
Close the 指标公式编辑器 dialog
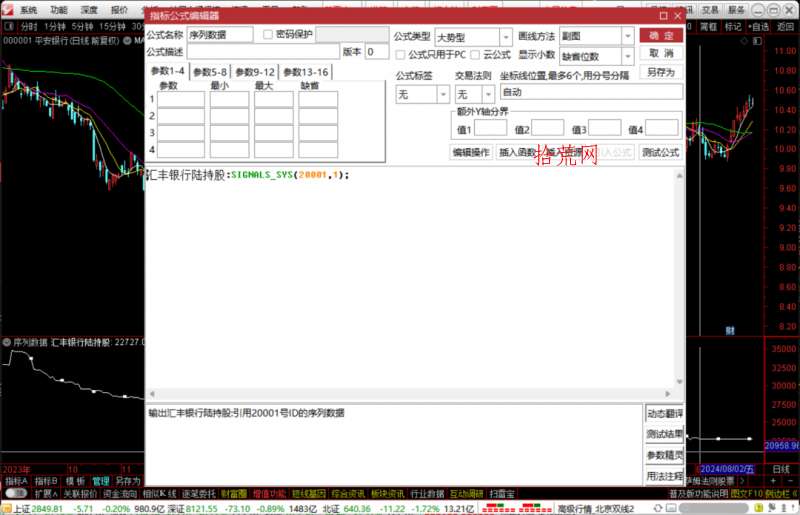pos(678,16)
